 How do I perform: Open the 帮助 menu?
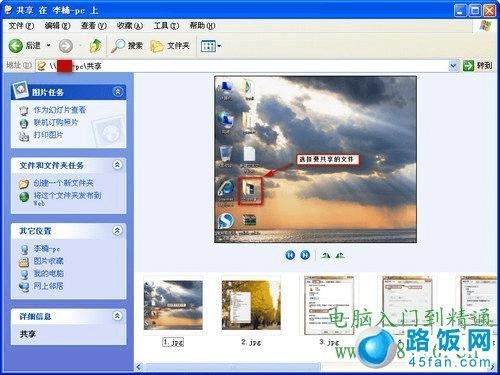[202, 26]
